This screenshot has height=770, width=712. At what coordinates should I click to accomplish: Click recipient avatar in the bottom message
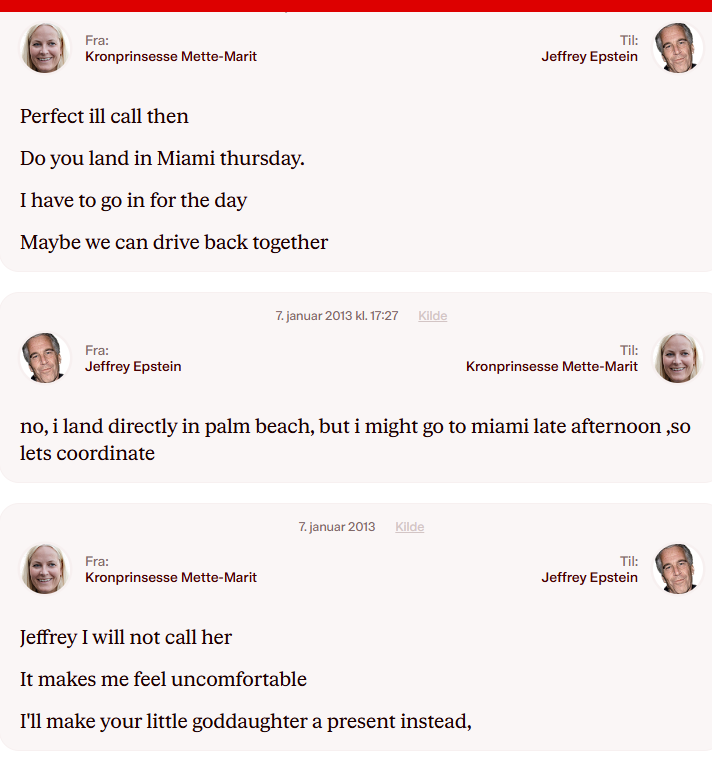pyautogui.click(x=677, y=569)
